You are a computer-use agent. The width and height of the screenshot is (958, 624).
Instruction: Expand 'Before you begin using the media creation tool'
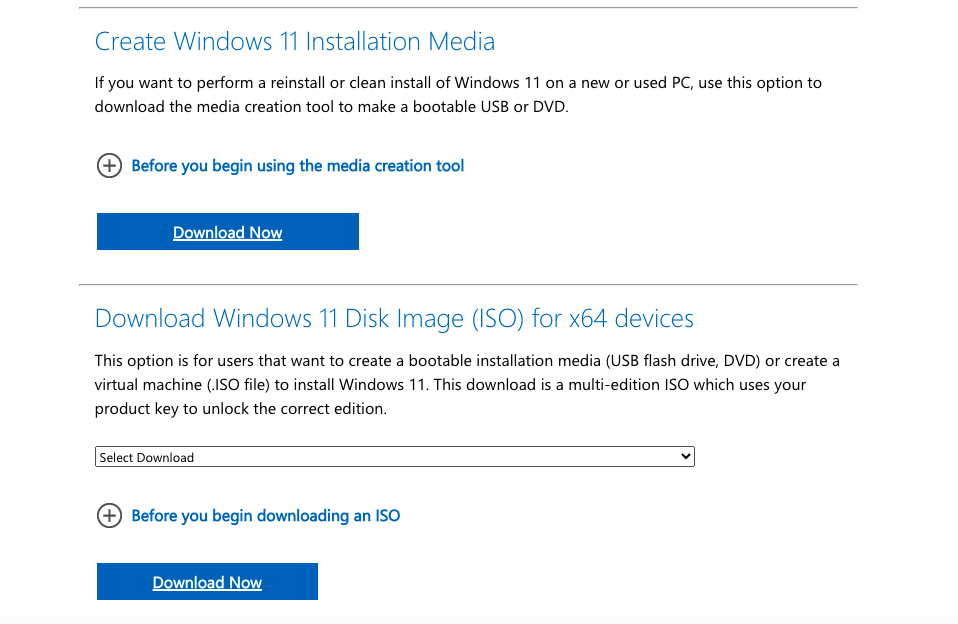[297, 166]
